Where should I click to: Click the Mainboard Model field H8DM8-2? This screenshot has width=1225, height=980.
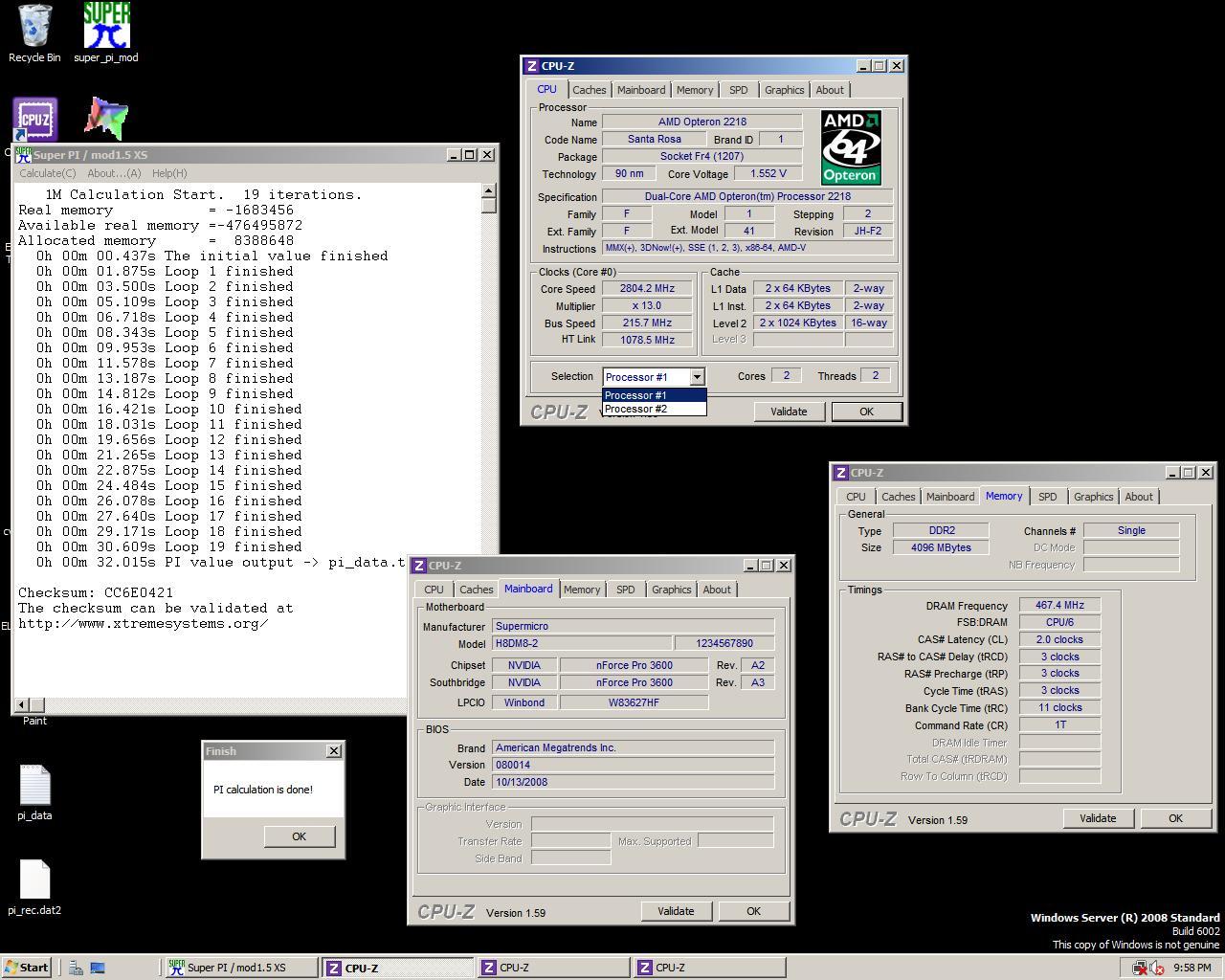coord(580,644)
